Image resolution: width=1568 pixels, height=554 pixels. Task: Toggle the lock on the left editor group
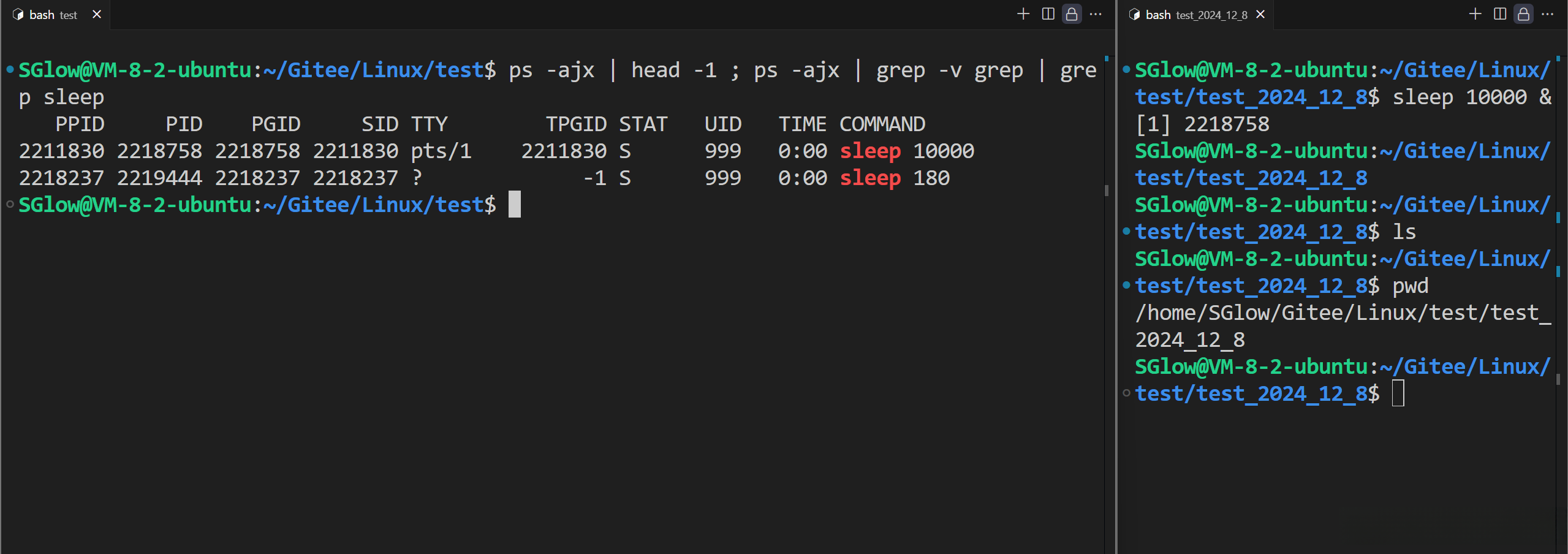[1072, 14]
